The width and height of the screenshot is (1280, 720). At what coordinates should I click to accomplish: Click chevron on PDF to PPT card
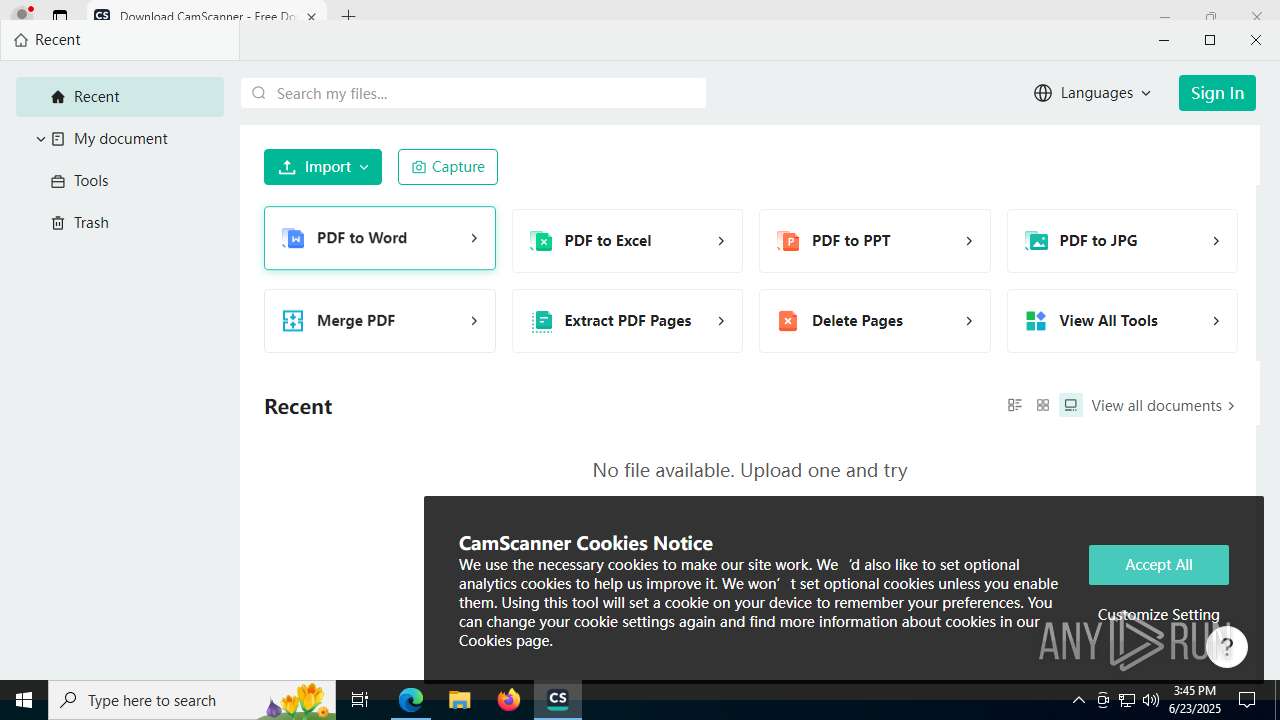coord(969,241)
